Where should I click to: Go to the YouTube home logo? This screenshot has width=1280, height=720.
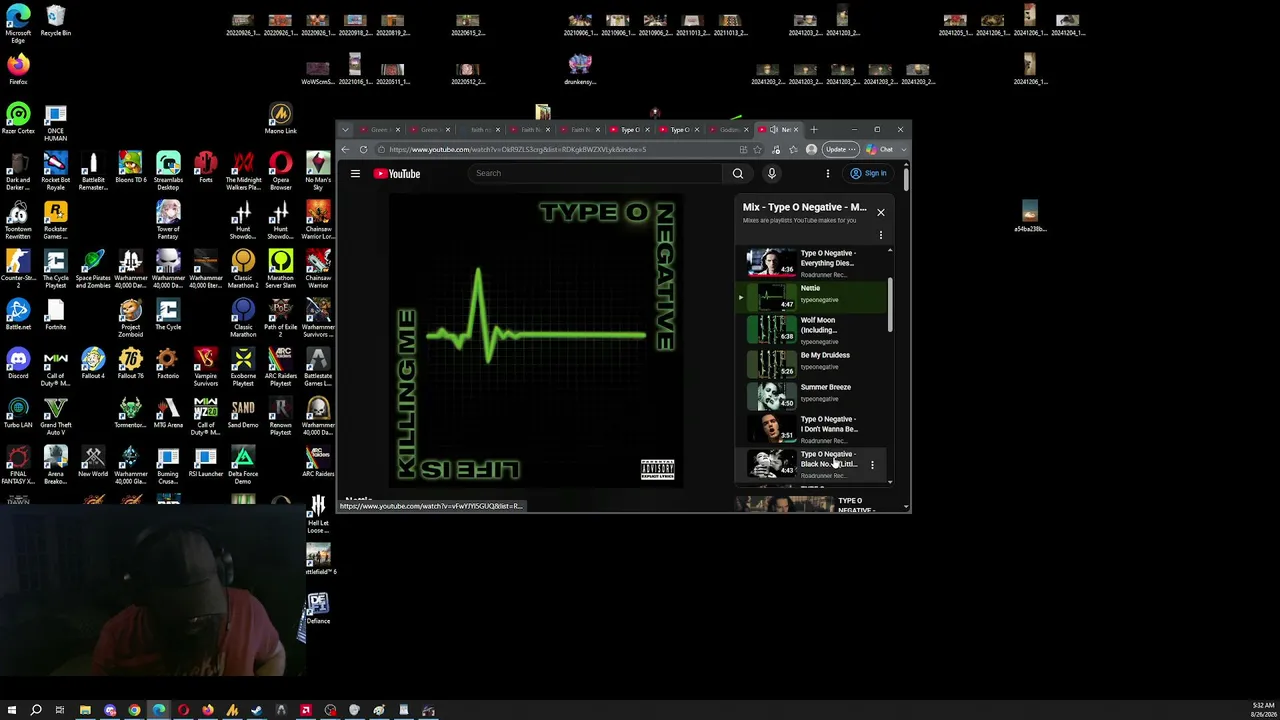tap(397, 174)
